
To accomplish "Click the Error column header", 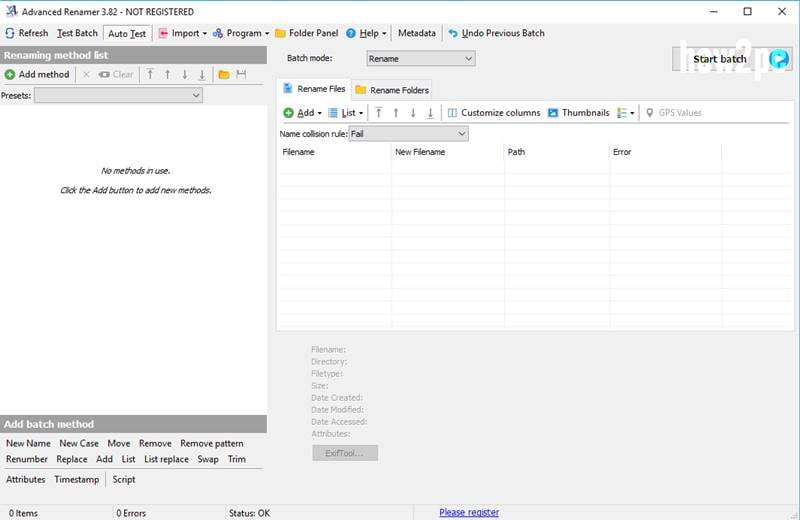I will tap(666, 152).
